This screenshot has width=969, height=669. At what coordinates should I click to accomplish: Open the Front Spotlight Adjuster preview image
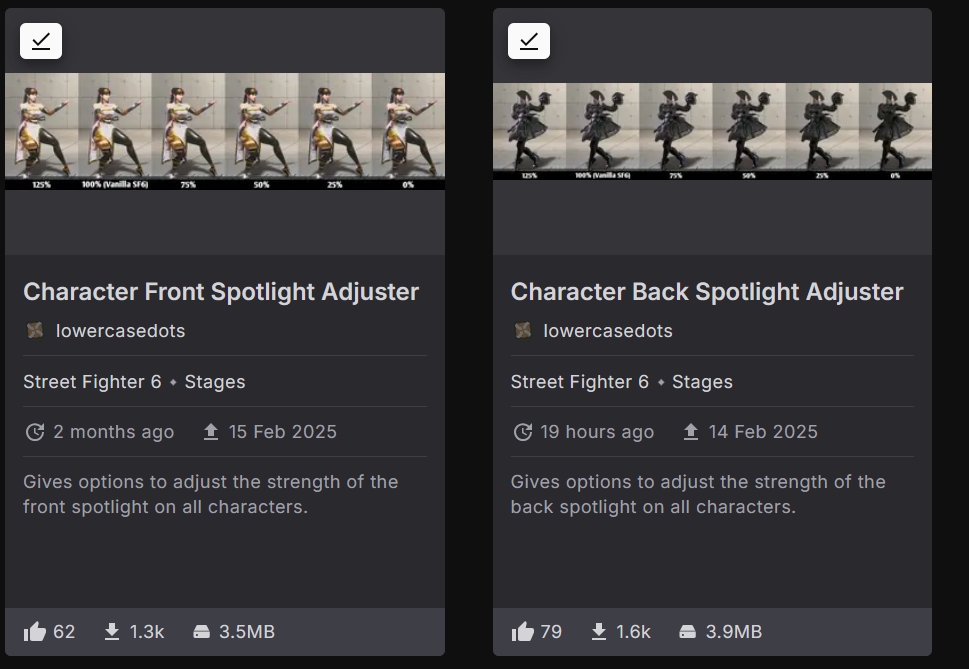click(x=225, y=131)
